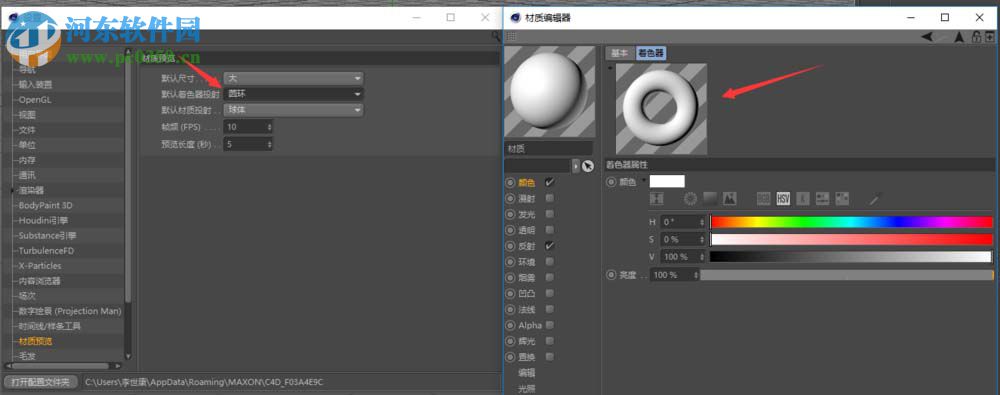Click the sphere material preview thumbnail

[x=549, y=92]
